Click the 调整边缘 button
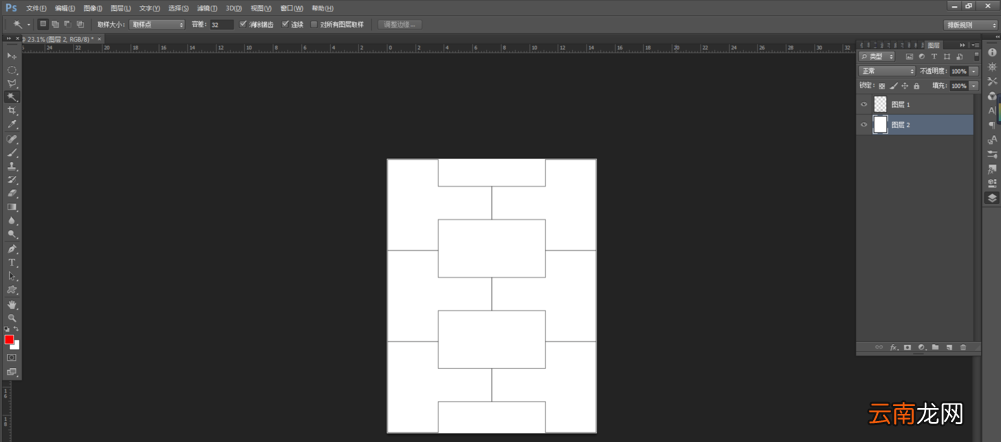1001x442 pixels. (x=400, y=24)
